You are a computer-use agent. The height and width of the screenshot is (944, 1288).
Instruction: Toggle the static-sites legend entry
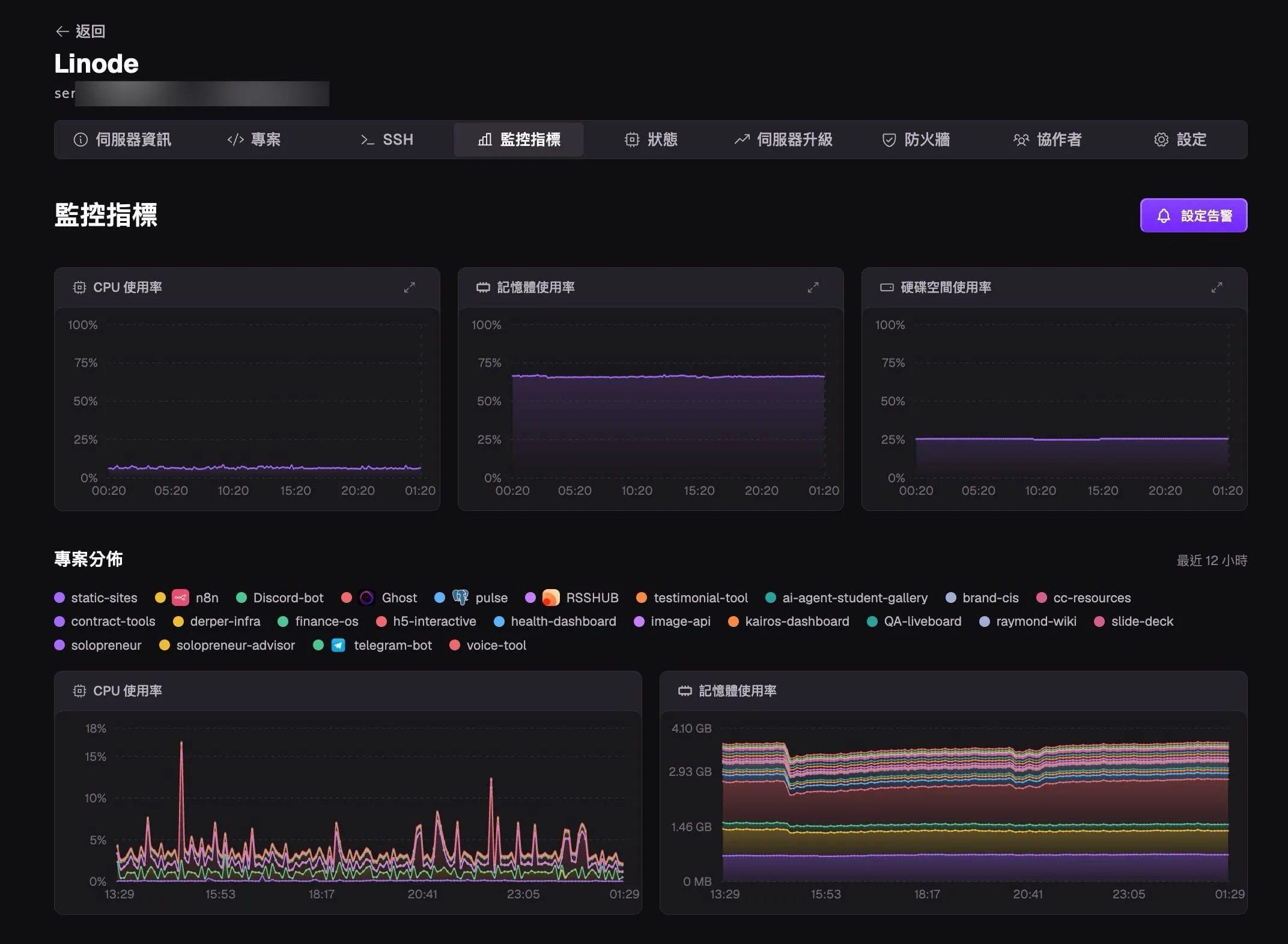96,598
